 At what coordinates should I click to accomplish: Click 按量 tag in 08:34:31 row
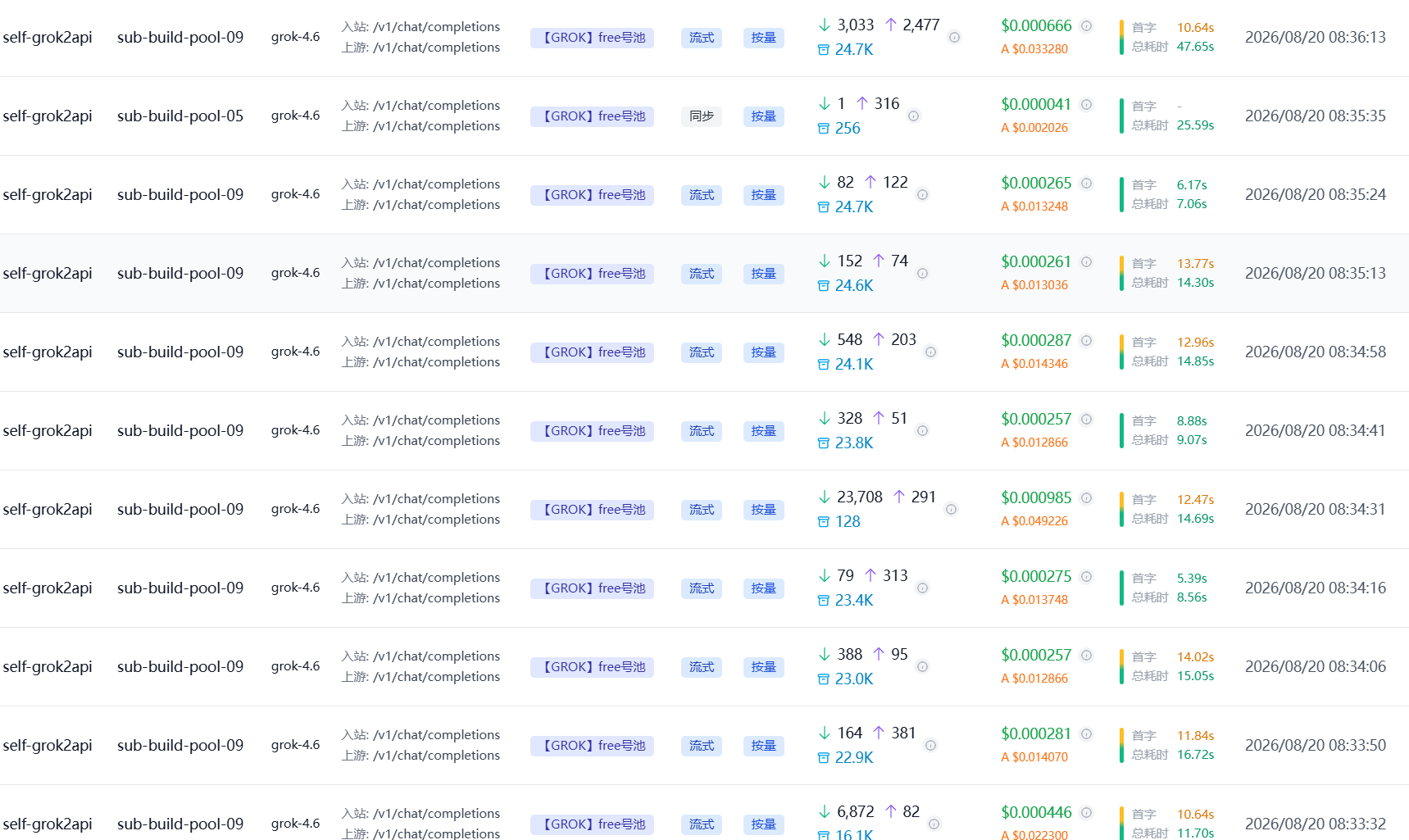click(764, 510)
